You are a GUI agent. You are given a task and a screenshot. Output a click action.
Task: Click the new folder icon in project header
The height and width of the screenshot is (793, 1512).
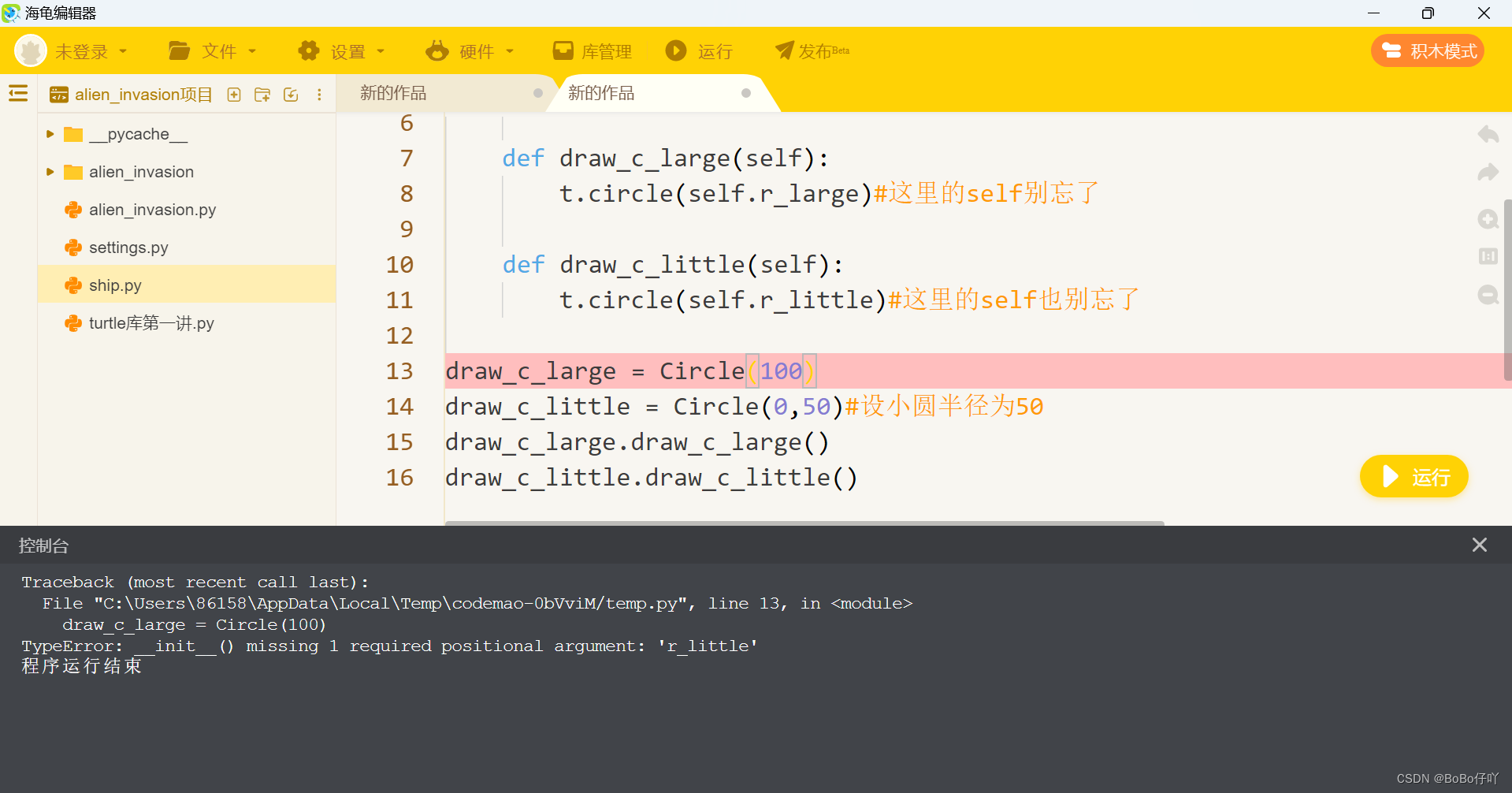(262, 95)
